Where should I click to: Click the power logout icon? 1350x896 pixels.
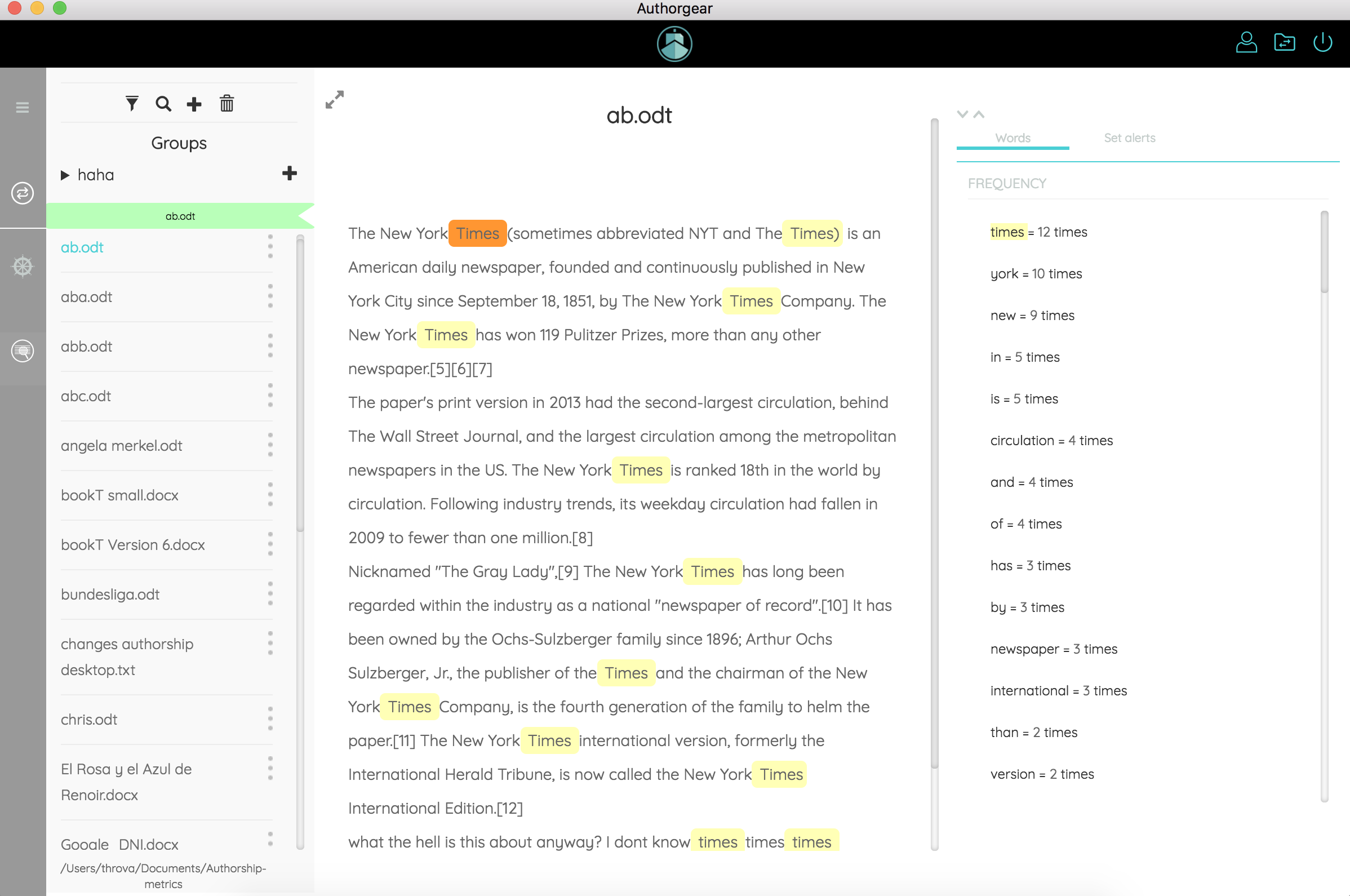point(1322,42)
